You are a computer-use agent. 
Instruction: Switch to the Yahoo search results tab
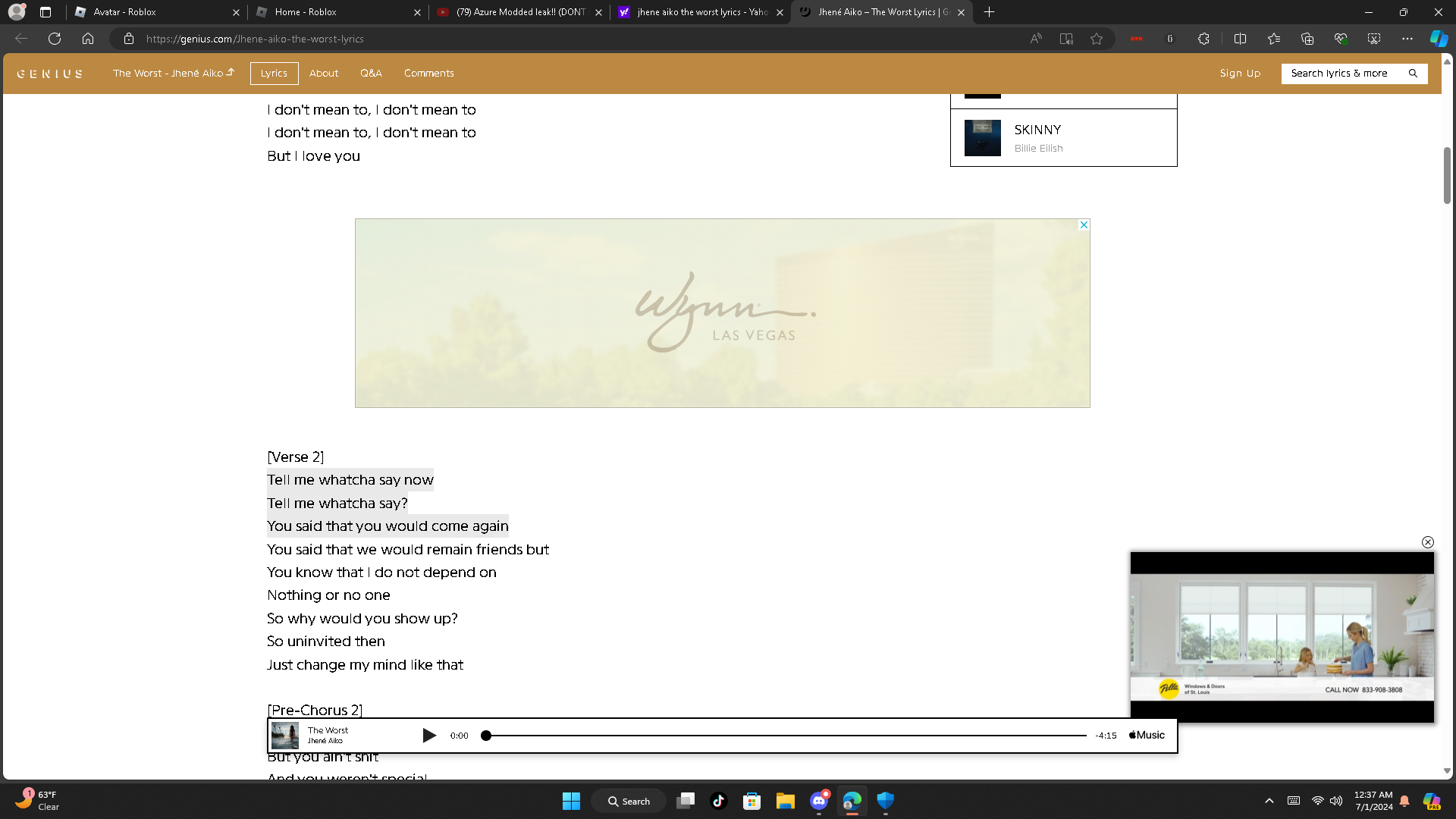[701, 12]
